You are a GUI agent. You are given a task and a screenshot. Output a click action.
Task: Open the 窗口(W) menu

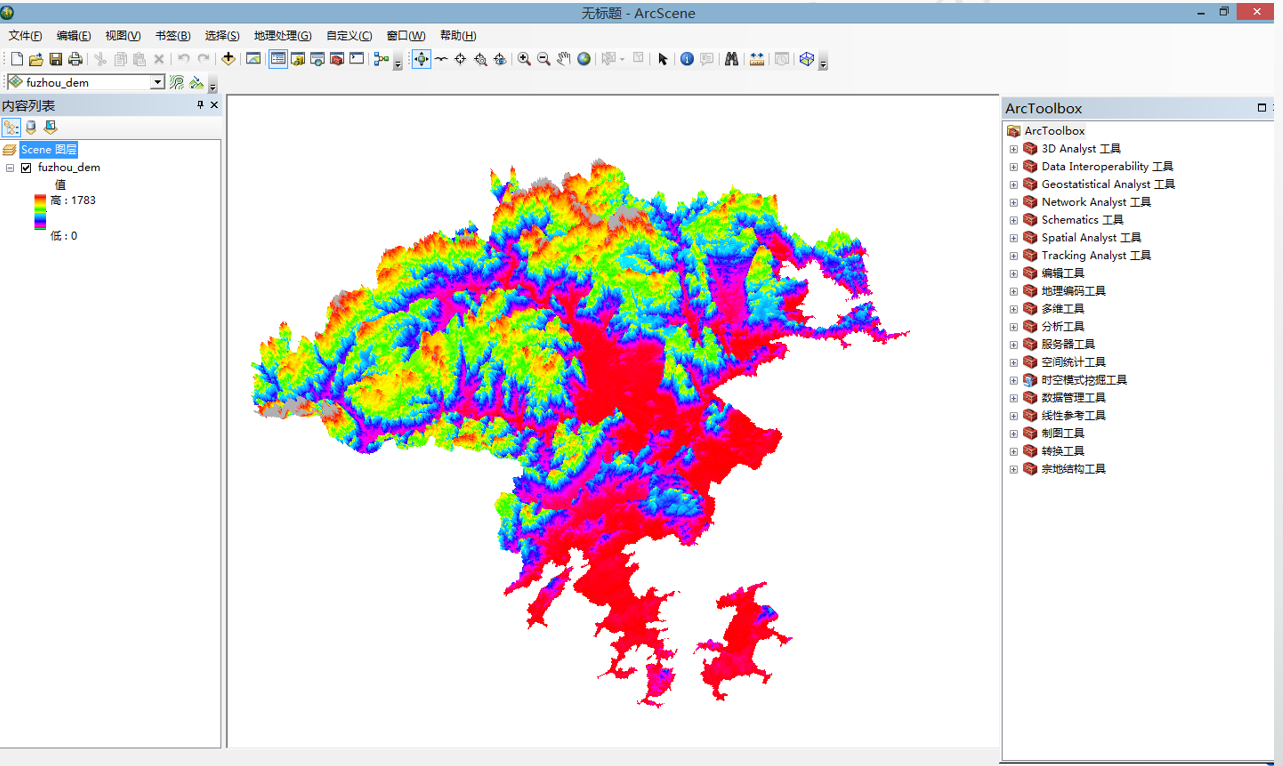[x=405, y=35]
